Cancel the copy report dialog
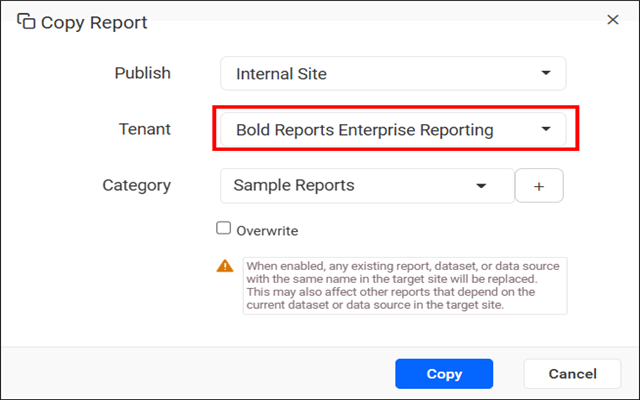640x400 pixels. tap(572, 373)
